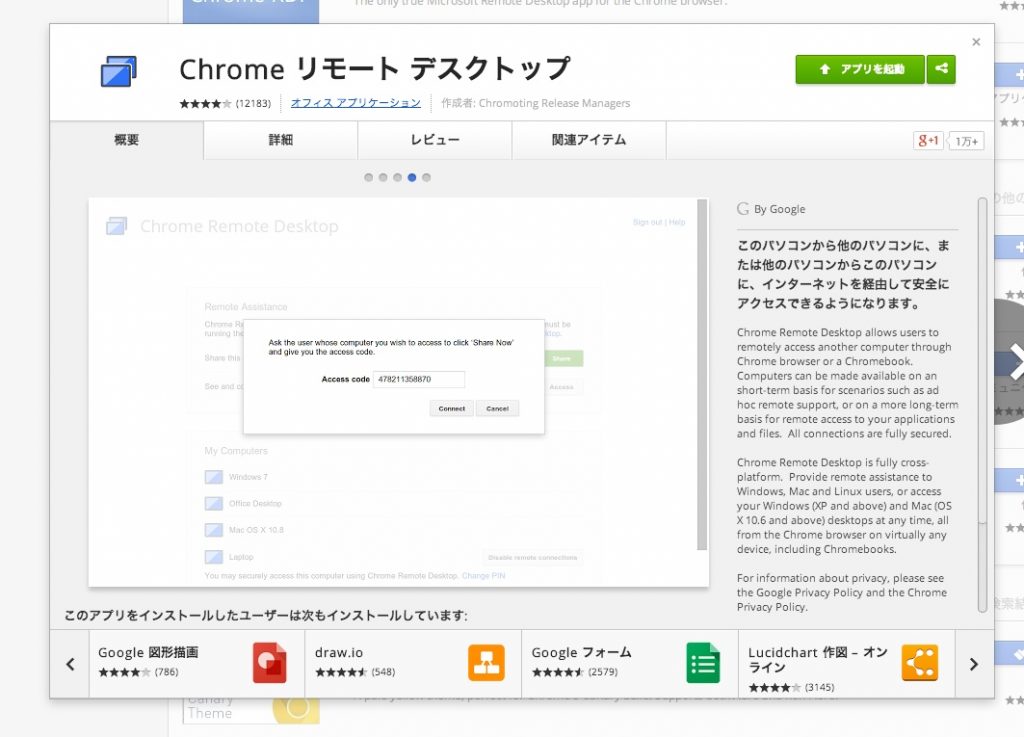The width and height of the screenshot is (1024, 737).
Task: Open the オフィス アプリケーション category link
Action: (x=356, y=102)
